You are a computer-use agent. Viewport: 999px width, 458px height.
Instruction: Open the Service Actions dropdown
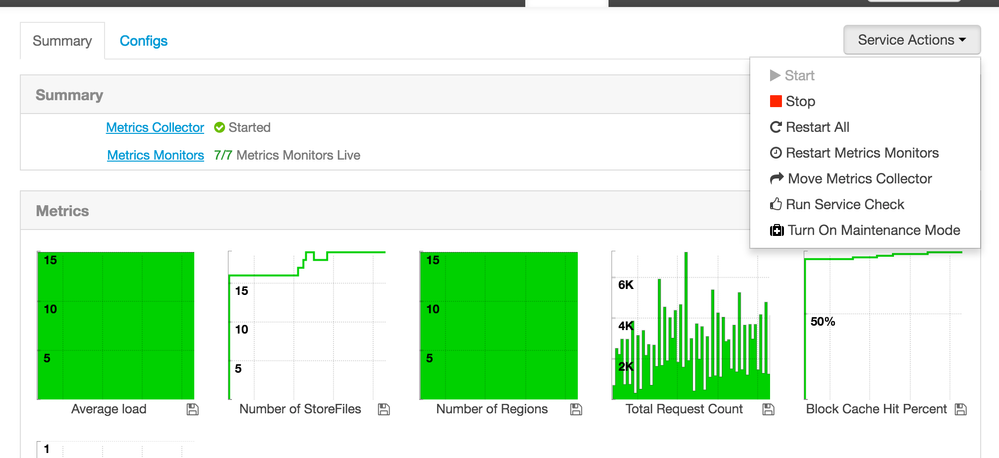point(912,40)
